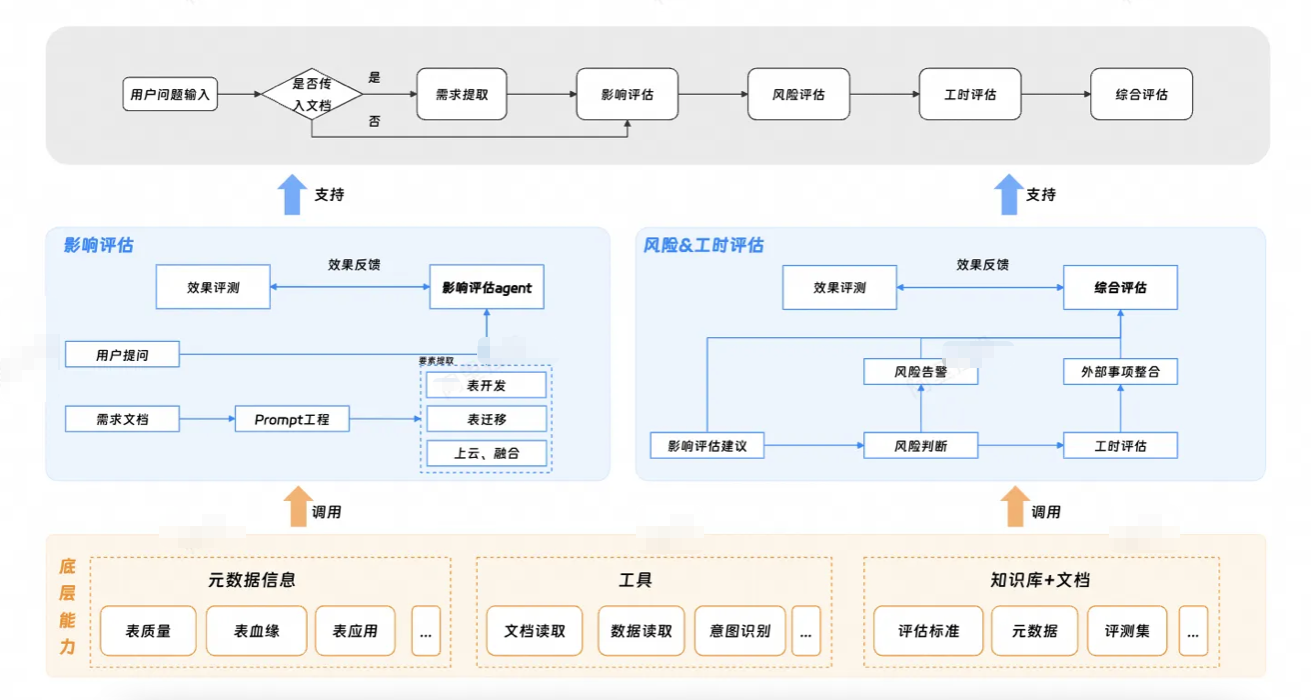Viewport: 1311px width, 700px height.
Task: Click the blue 支持 arrow above 影响评估 panel
Action: [293, 194]
